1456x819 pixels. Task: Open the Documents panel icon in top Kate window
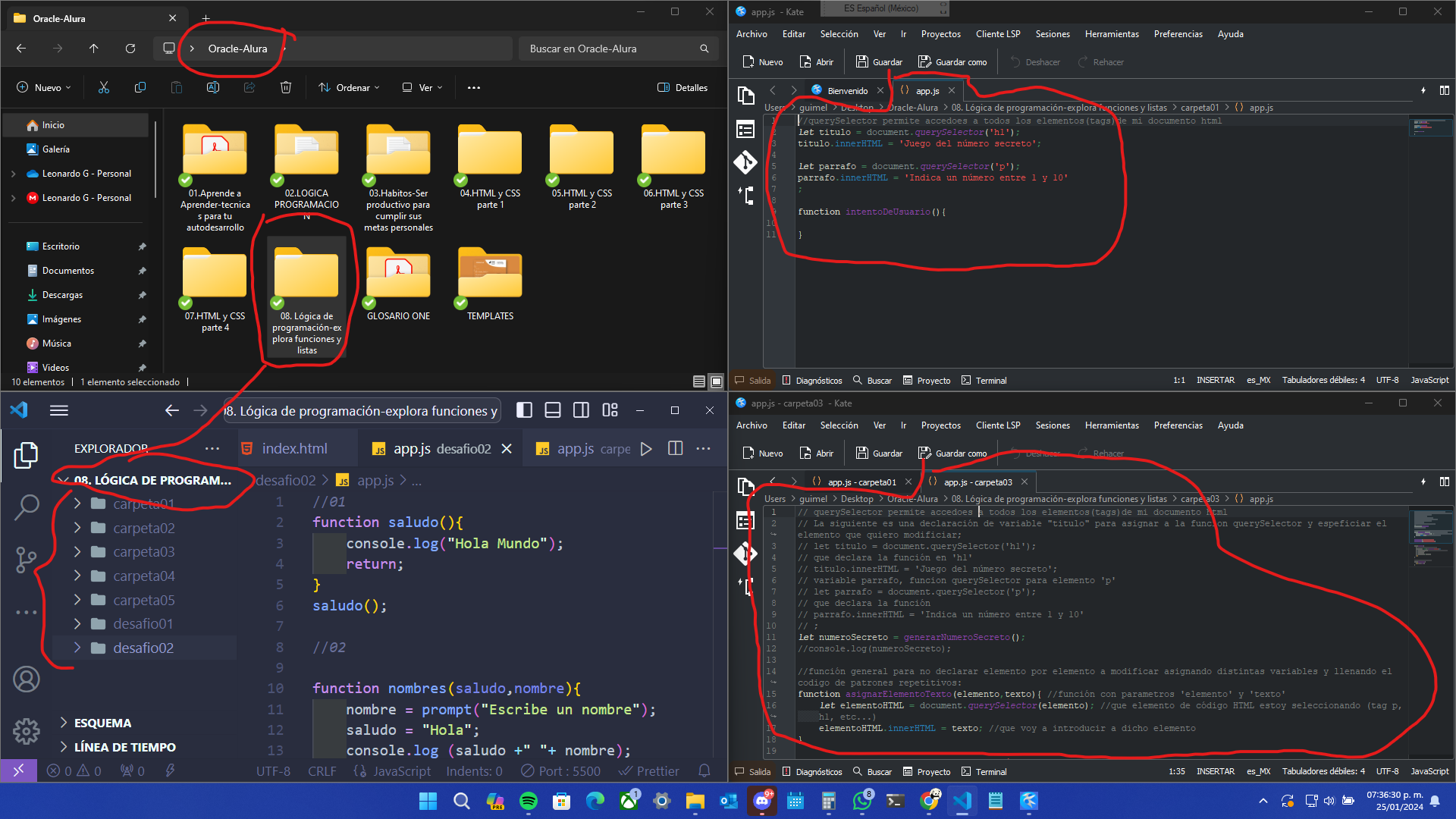[746, 95]
